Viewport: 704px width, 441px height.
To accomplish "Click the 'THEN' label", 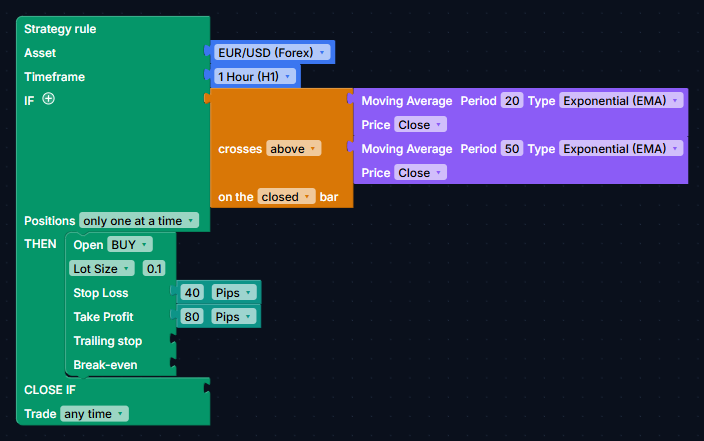I will click(40, 244).
